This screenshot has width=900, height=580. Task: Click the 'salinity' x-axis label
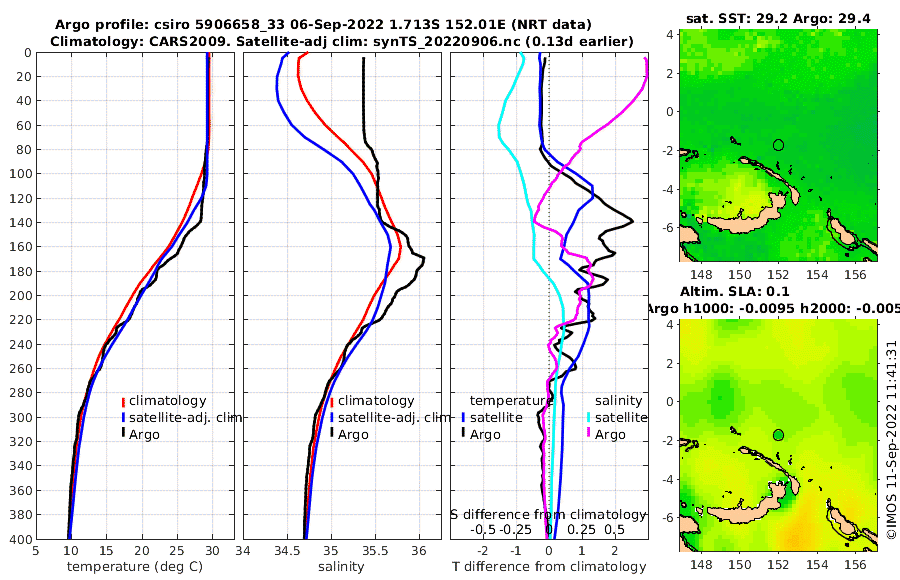coord(341,567)
